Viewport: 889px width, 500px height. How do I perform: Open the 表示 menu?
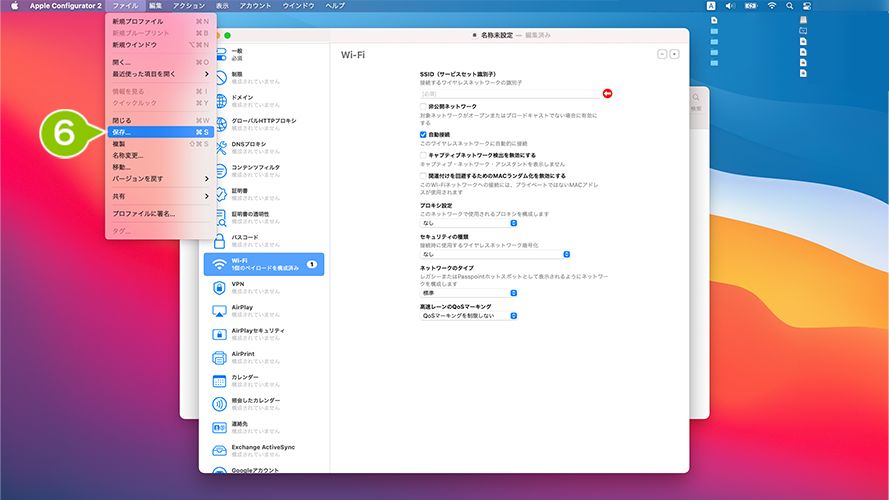222,6
